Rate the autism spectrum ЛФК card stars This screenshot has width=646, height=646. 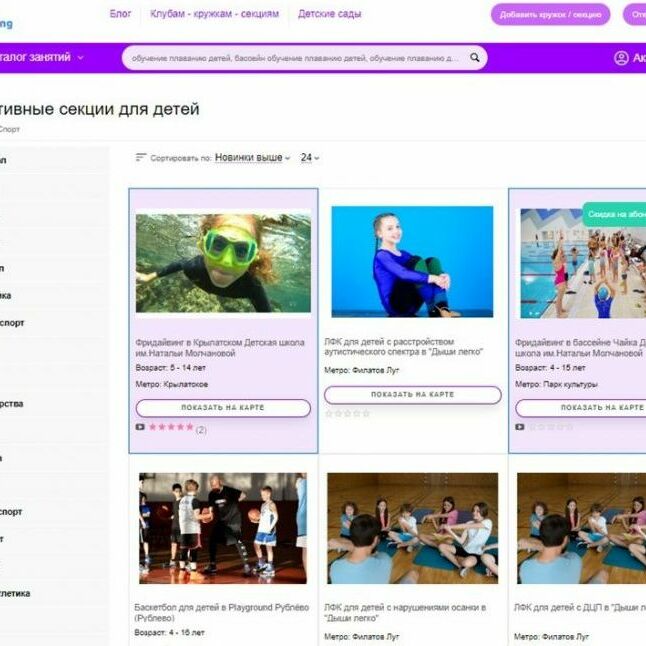click(x=347, y=413)
